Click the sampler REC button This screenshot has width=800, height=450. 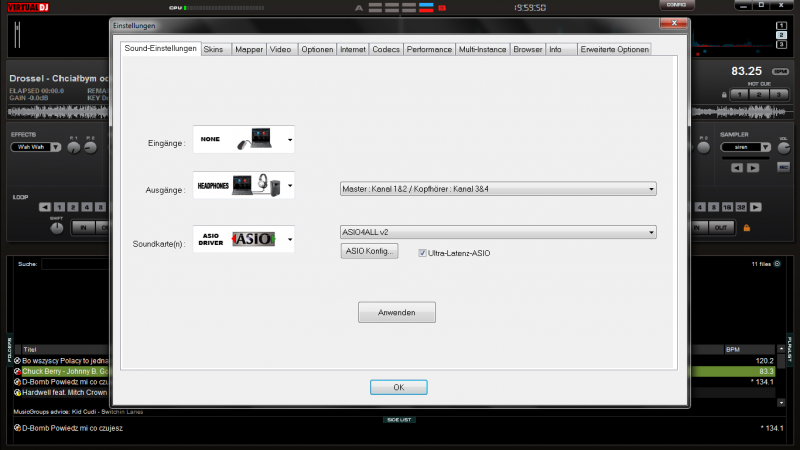tap(783, 165)
